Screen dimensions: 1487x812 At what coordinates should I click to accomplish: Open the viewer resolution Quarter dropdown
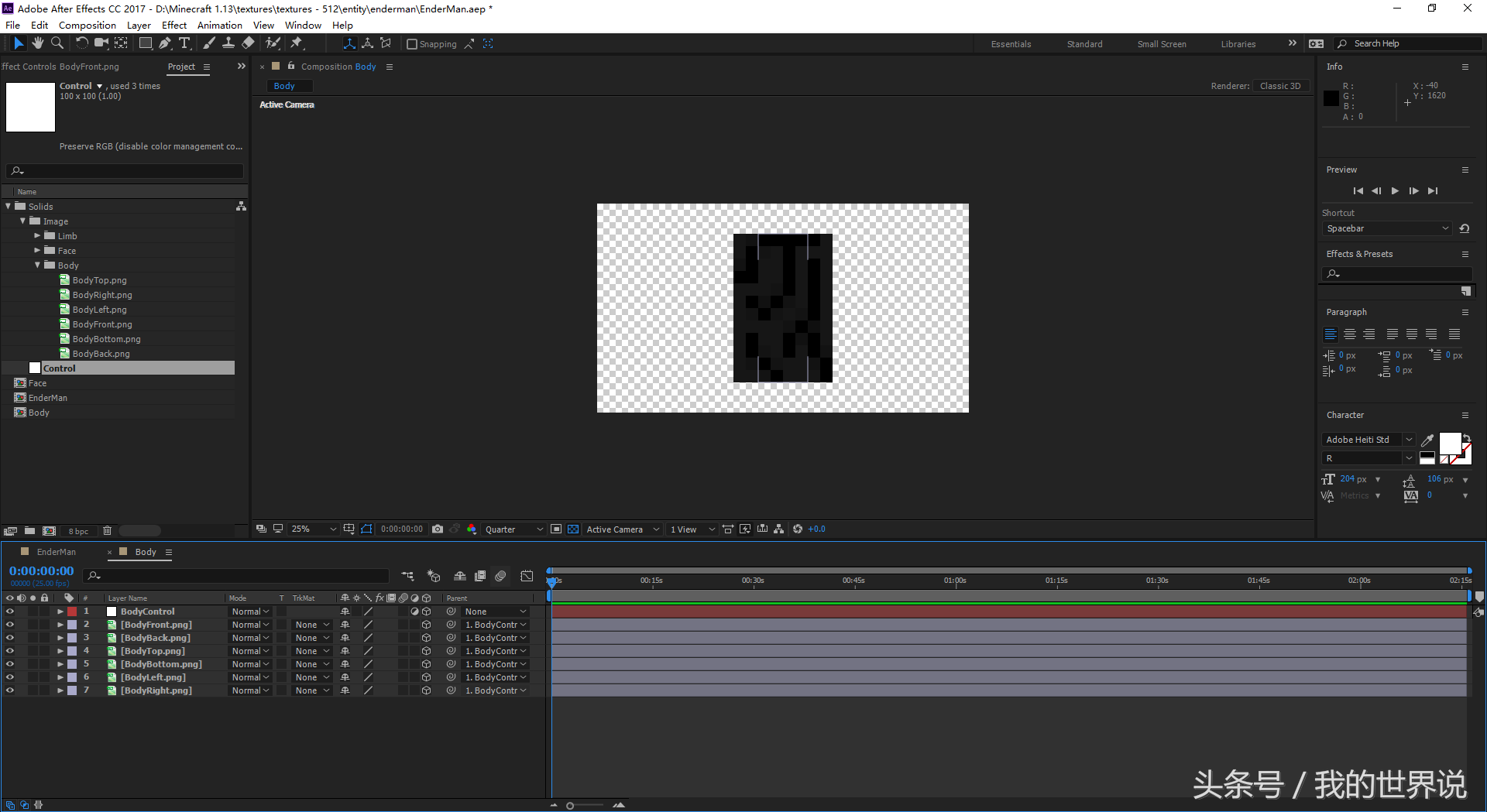click(x=513, y=529)
